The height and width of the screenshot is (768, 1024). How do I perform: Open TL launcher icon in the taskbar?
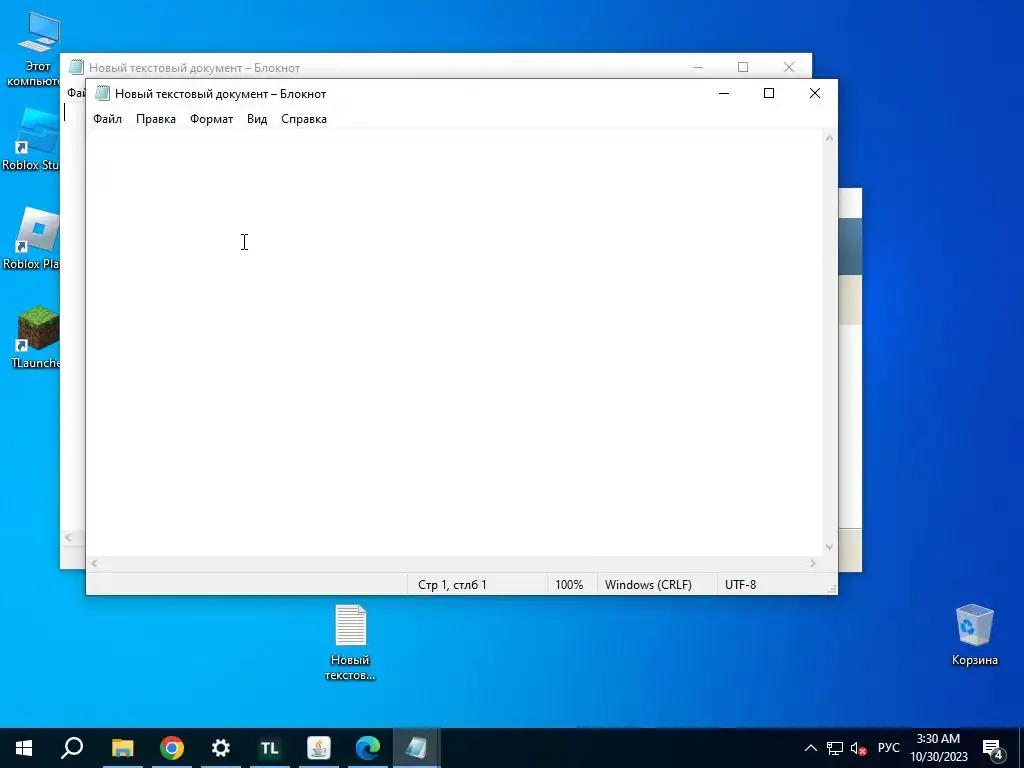pos(270,748)
